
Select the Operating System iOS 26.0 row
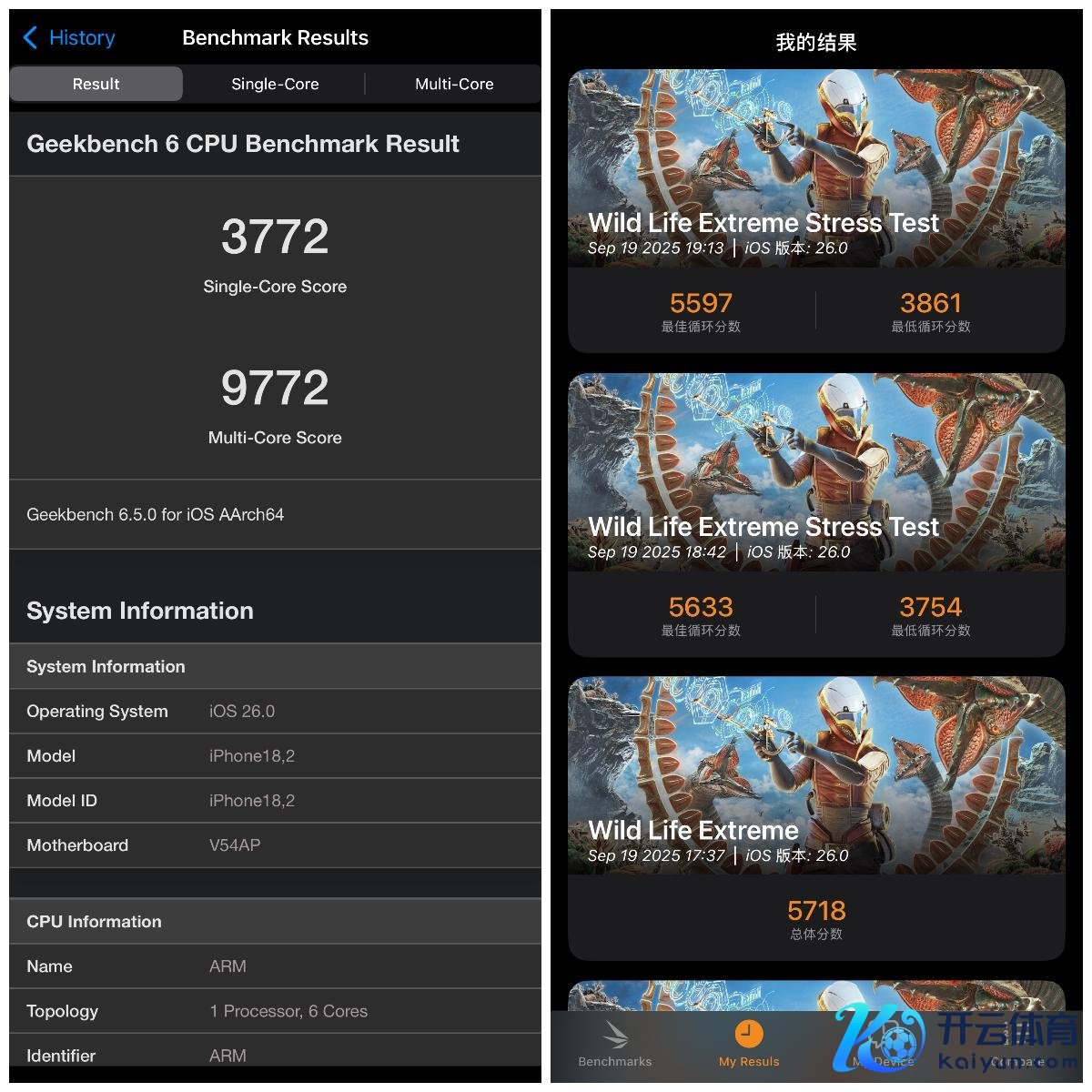coord(275,712)
